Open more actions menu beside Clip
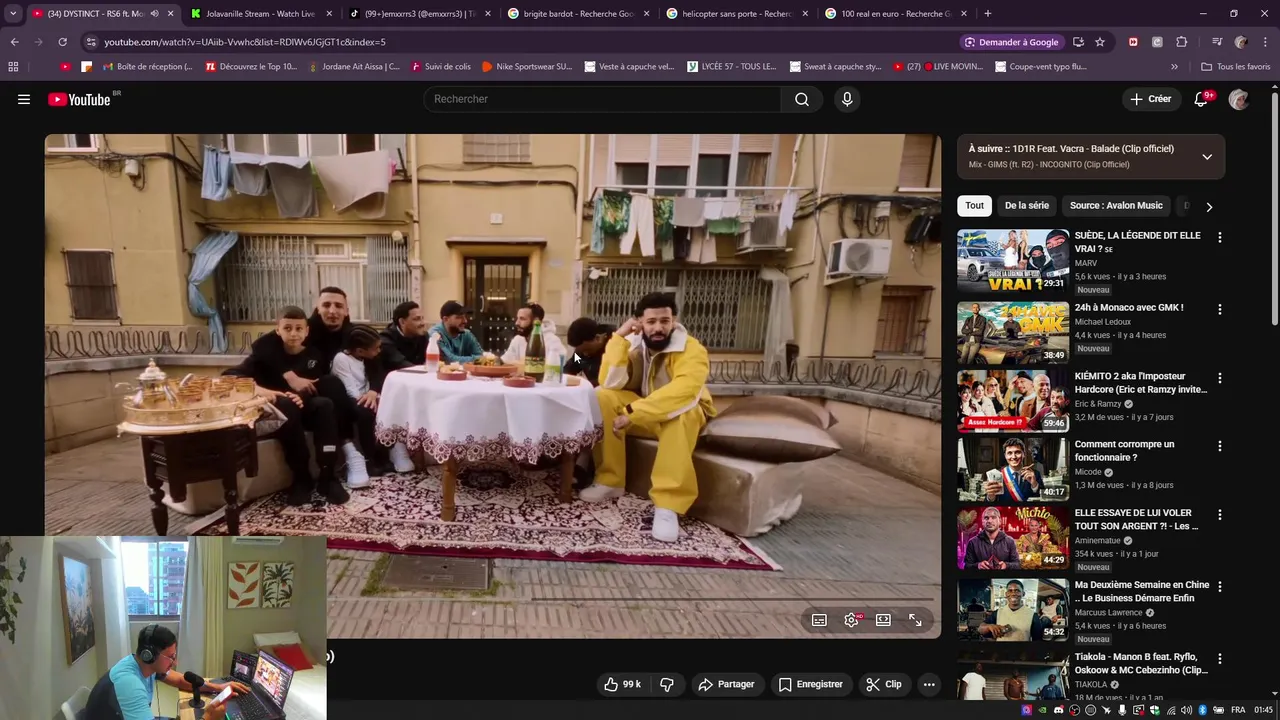Viewport: 1280px width, 720px height. point(929,684)
